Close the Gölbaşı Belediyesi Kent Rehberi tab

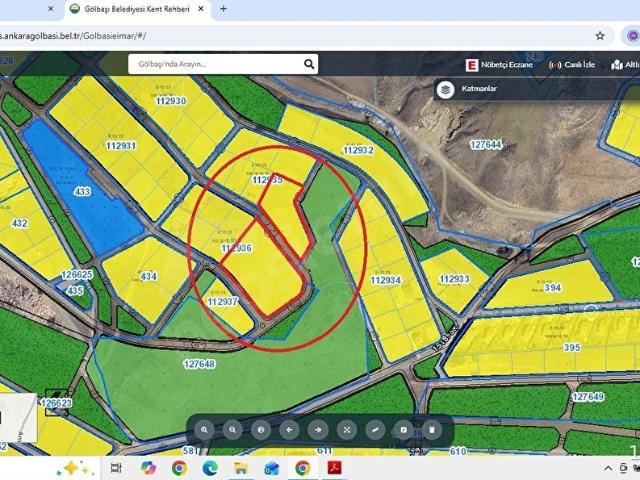click(x=201, y=9)
